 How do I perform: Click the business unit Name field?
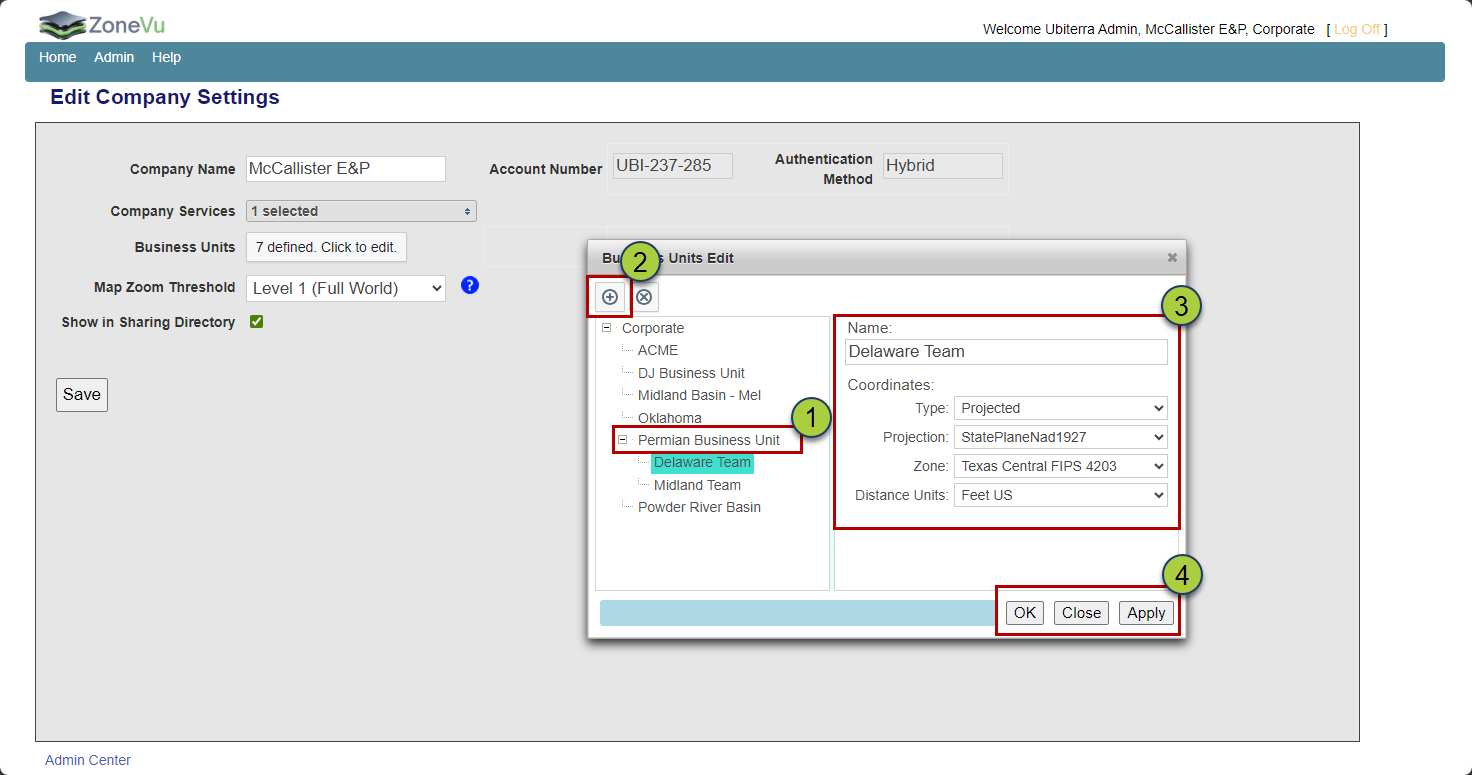tap(1007, 352)
